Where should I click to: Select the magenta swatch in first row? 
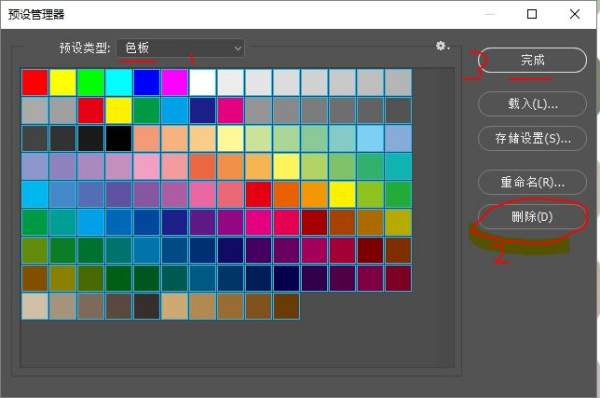[174, 82]
